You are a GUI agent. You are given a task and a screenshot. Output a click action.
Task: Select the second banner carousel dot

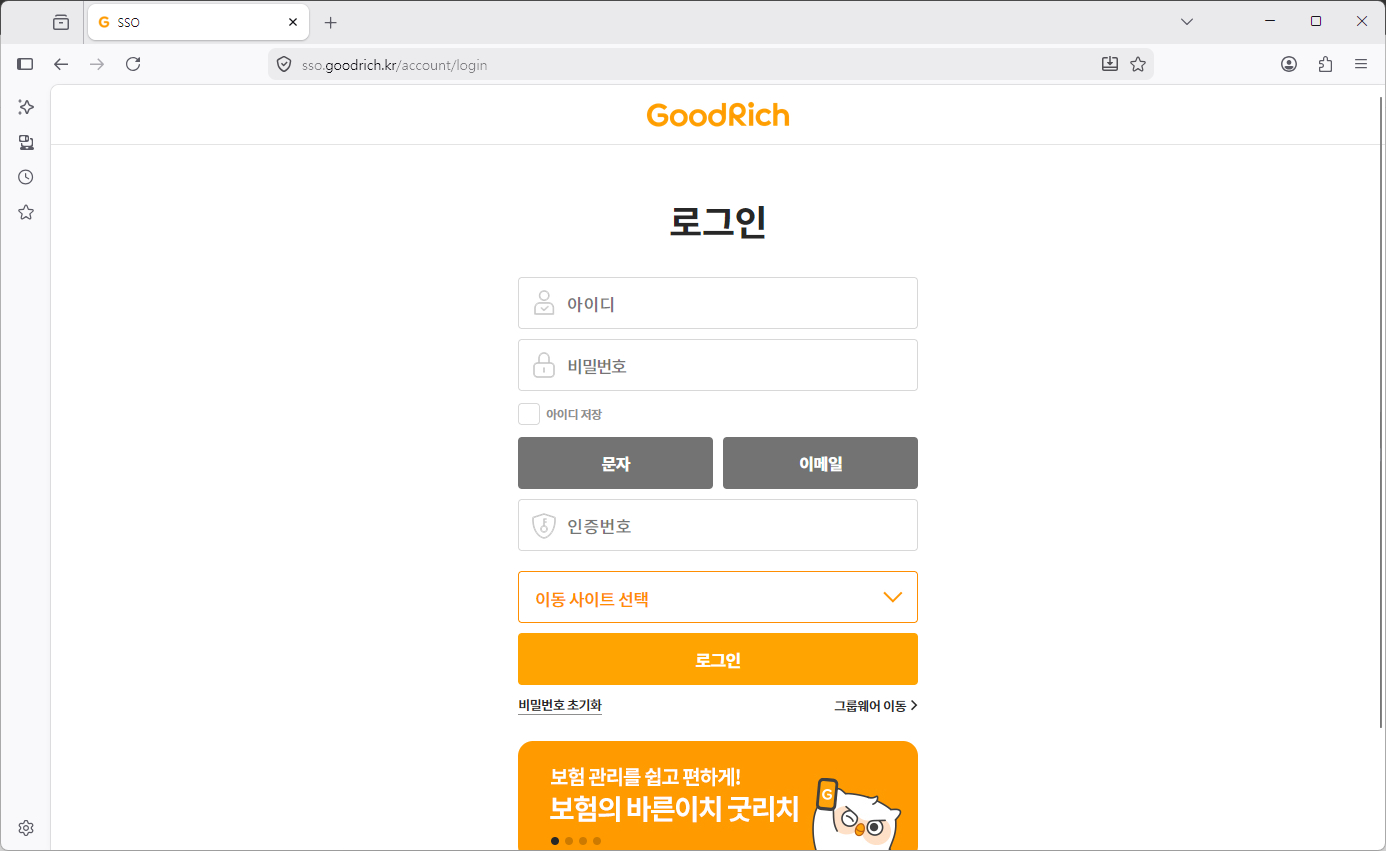pyautogui.click(x=569, y=841)
